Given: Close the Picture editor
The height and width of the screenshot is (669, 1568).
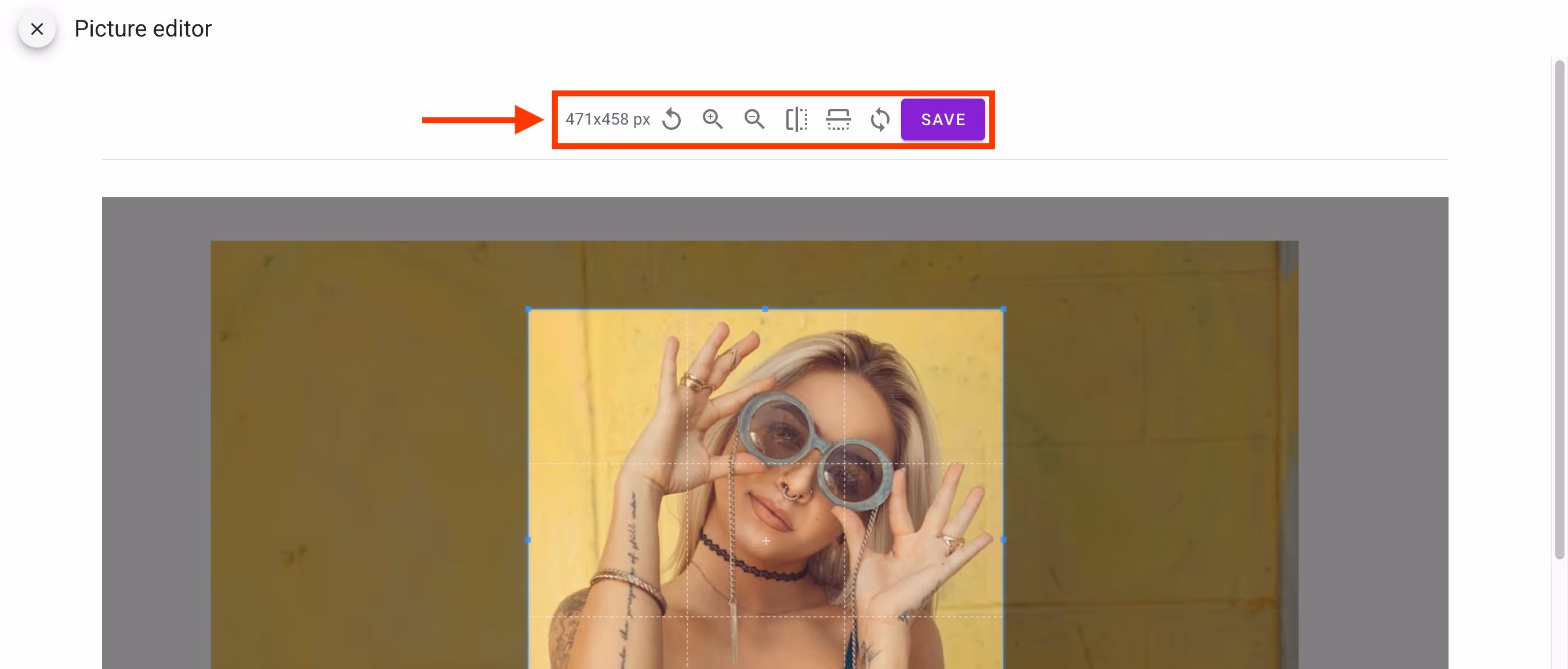Looking at the screenshot, I should click(37, 28).
